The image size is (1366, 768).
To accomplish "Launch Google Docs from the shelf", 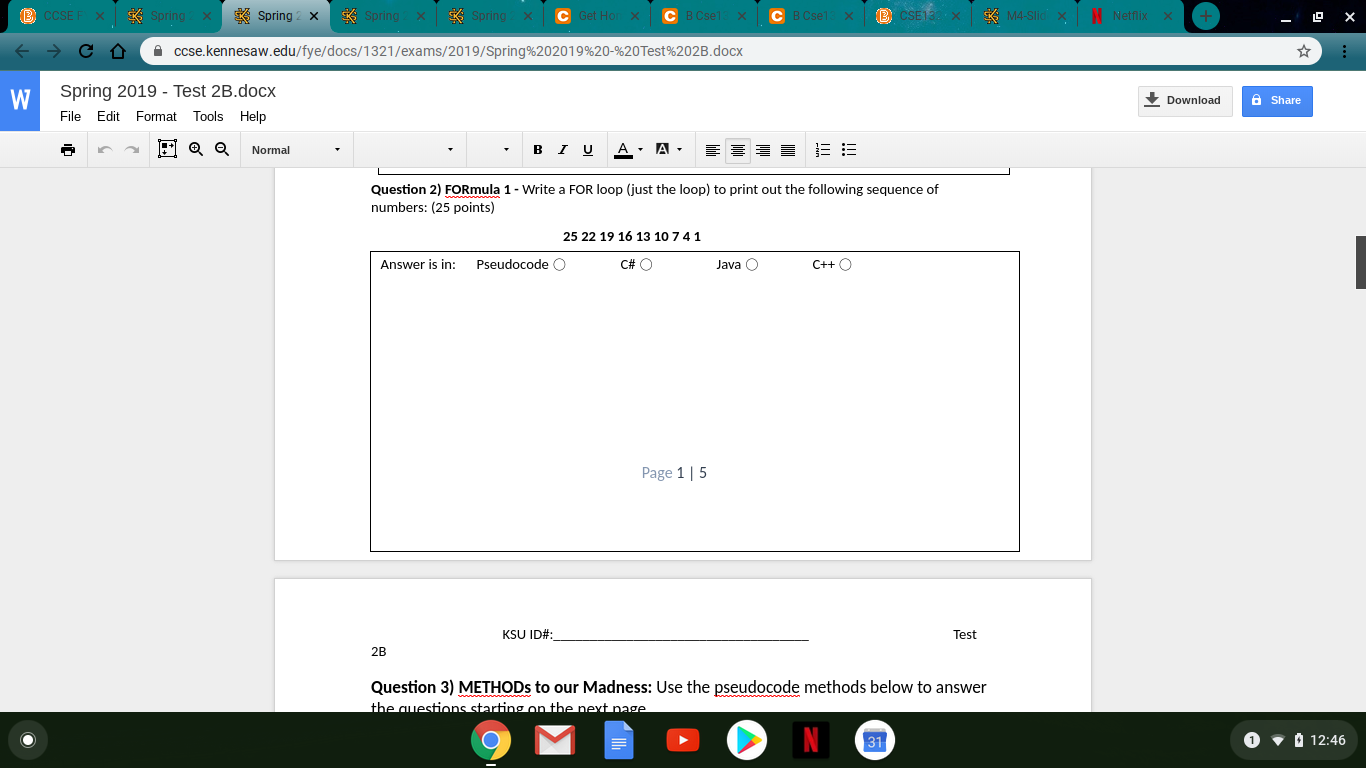I will (619, 741).
